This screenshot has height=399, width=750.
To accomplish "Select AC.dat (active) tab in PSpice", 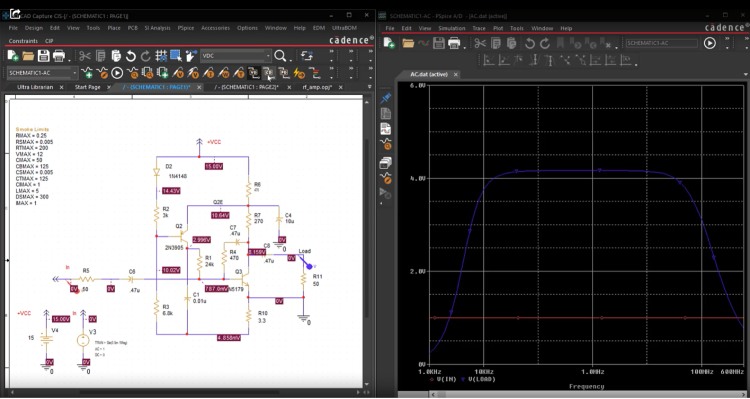I will coord(430,75).
